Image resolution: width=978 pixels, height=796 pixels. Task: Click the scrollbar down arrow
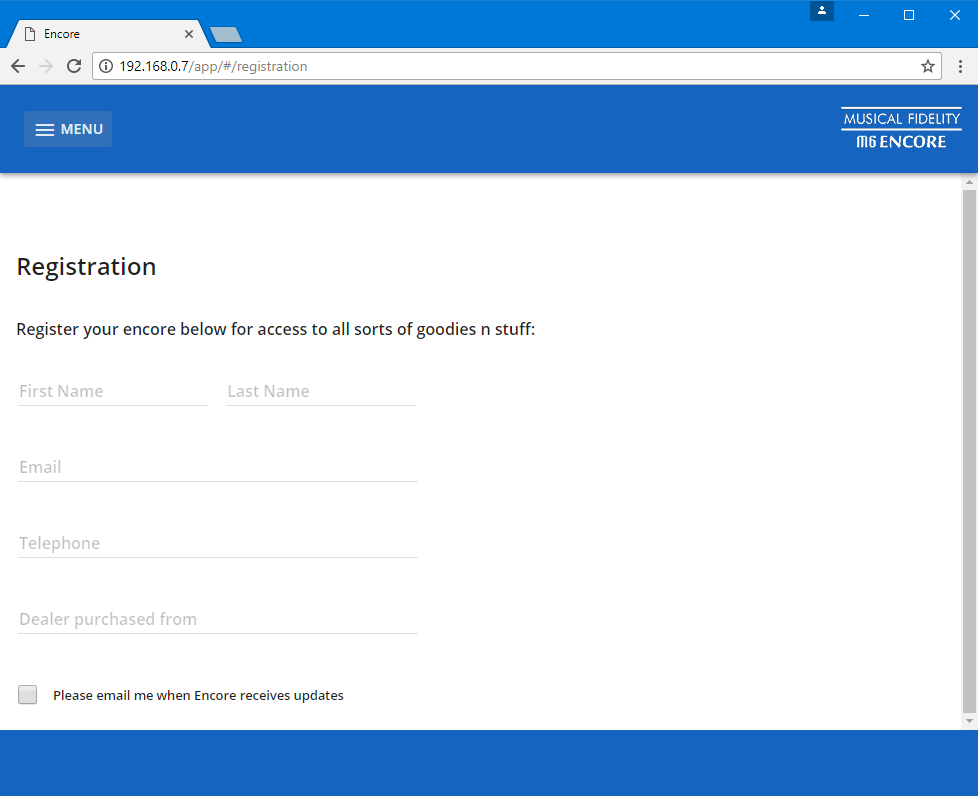click(x=969, y=721)
